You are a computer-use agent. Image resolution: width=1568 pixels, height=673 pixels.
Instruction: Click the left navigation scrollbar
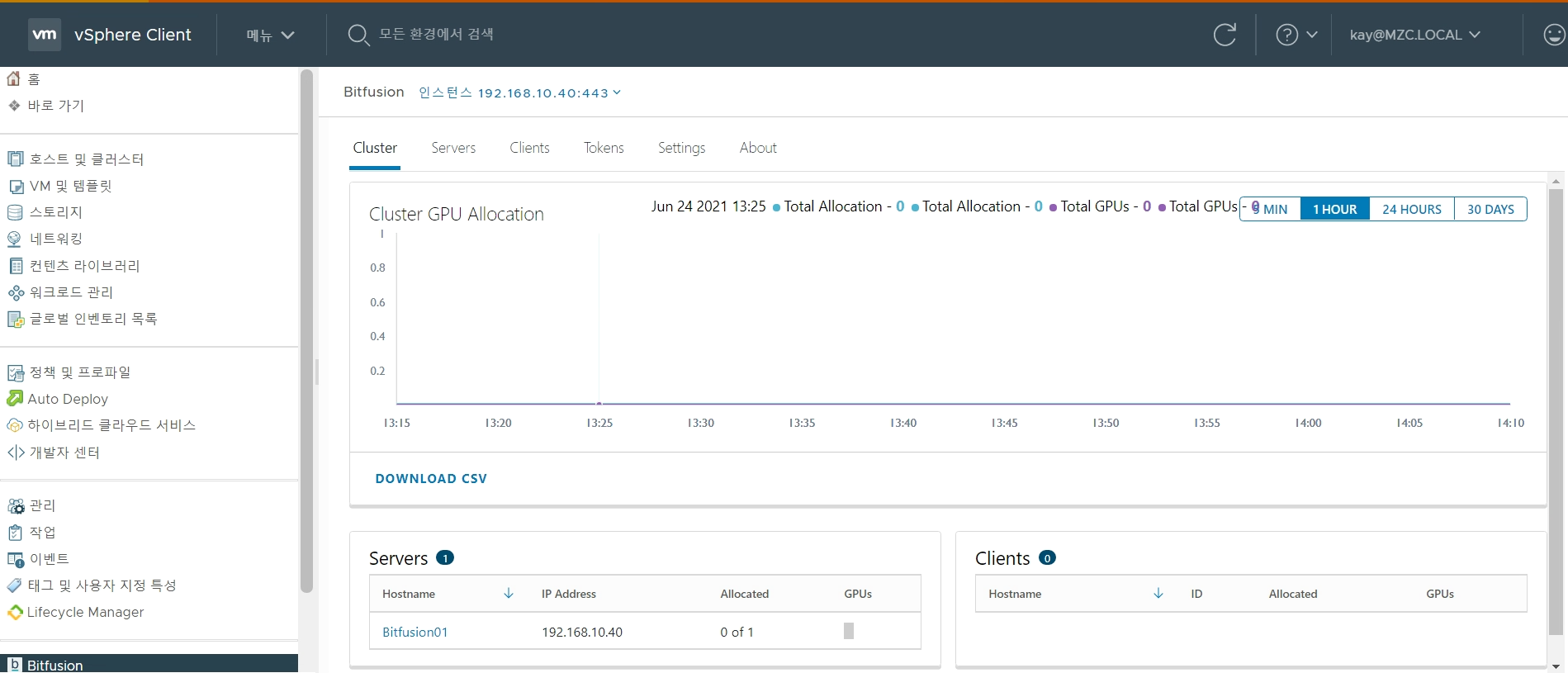(x=306, y=330)
